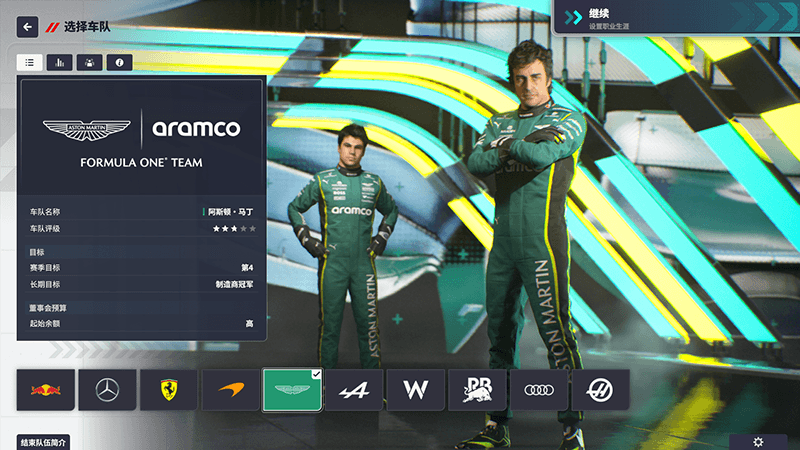Open the drivers lineup tab
This screenshot has height=450, width=800.
(x=89, y=62)
